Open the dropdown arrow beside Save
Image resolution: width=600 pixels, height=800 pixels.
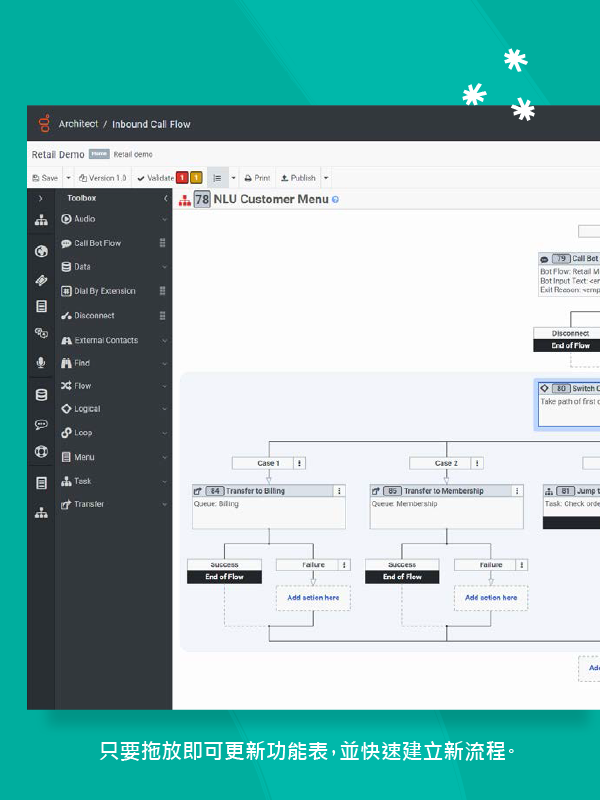pyautogui.click(x=68, y=178)
